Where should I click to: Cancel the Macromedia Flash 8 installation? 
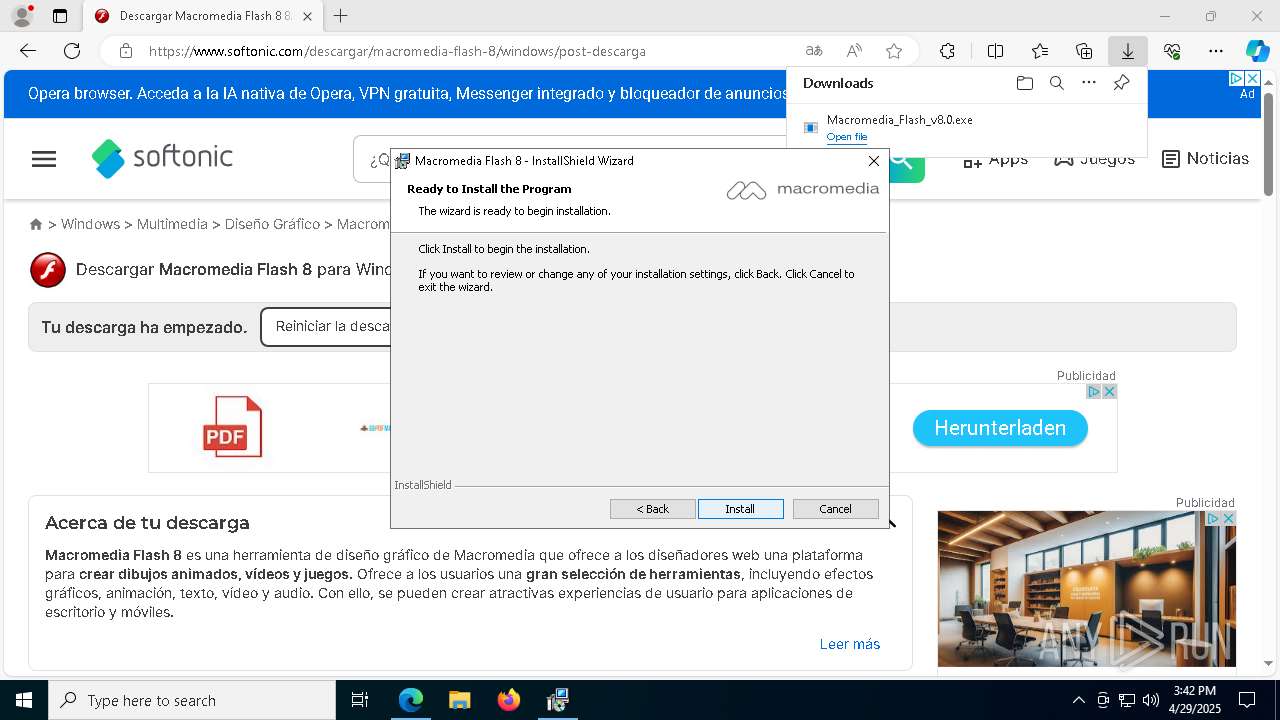835,509
